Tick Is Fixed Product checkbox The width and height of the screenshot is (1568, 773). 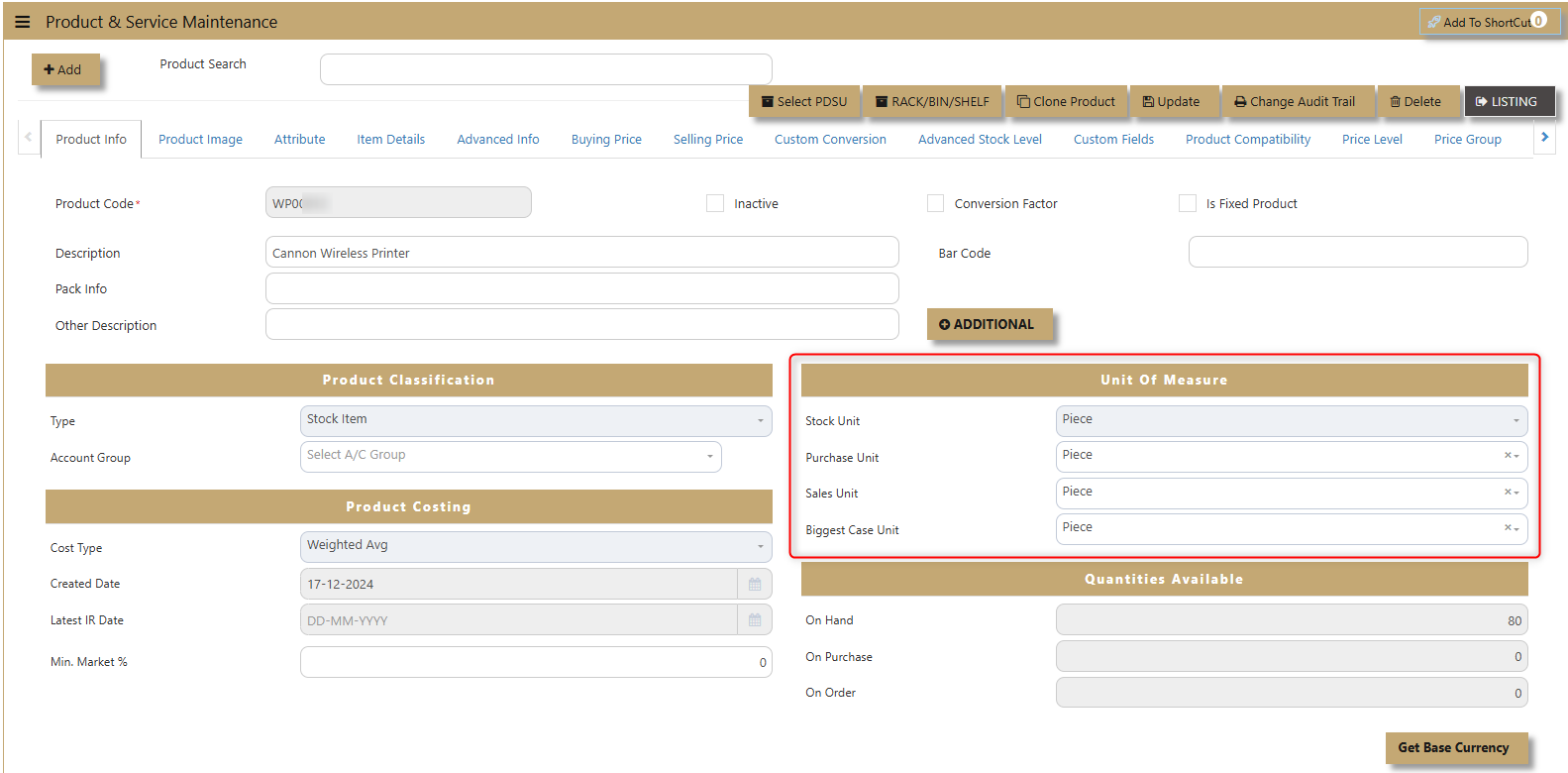(x=1187, y=203)
